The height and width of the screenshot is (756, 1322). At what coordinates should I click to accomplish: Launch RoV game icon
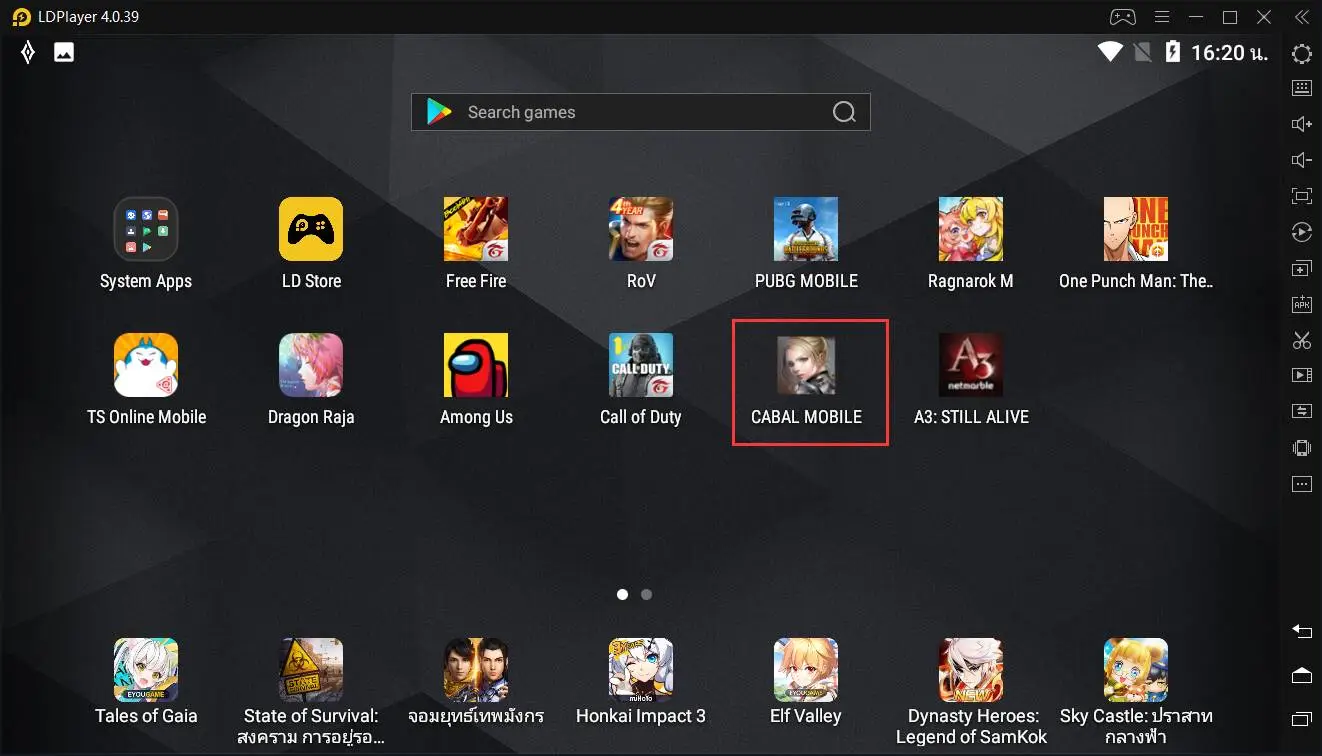pos(641,229)
